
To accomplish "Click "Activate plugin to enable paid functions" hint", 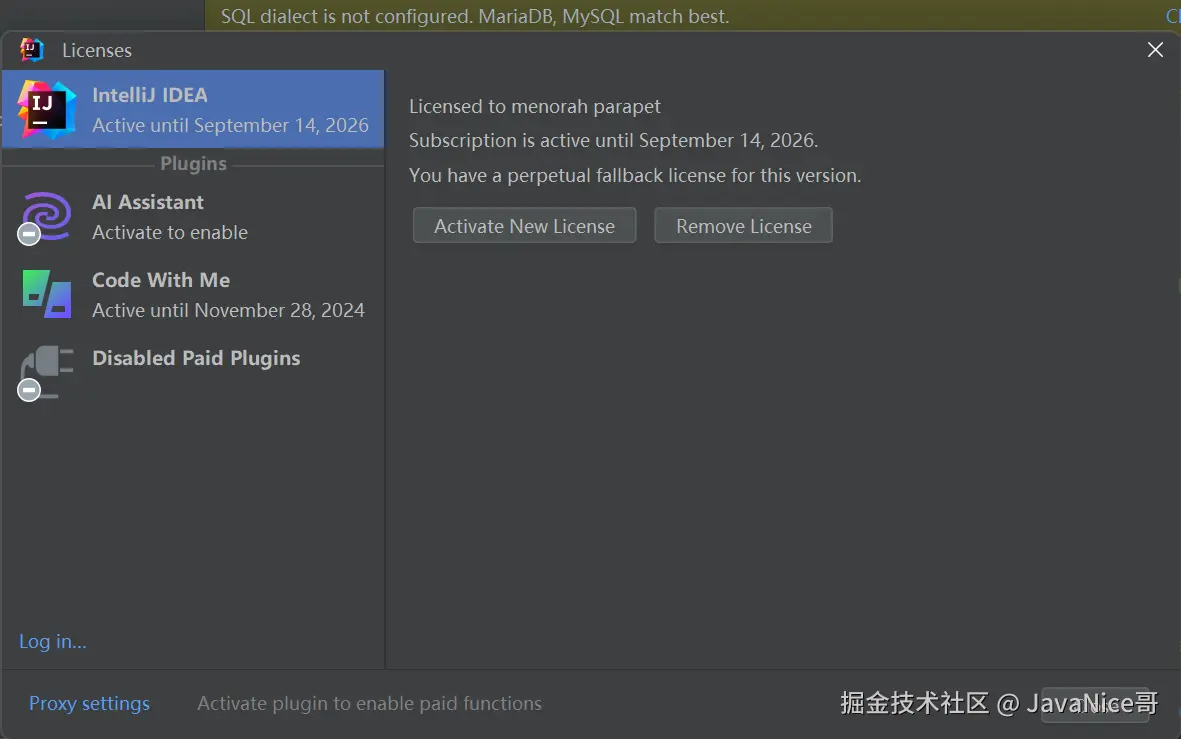I will [x=369, y=703].
